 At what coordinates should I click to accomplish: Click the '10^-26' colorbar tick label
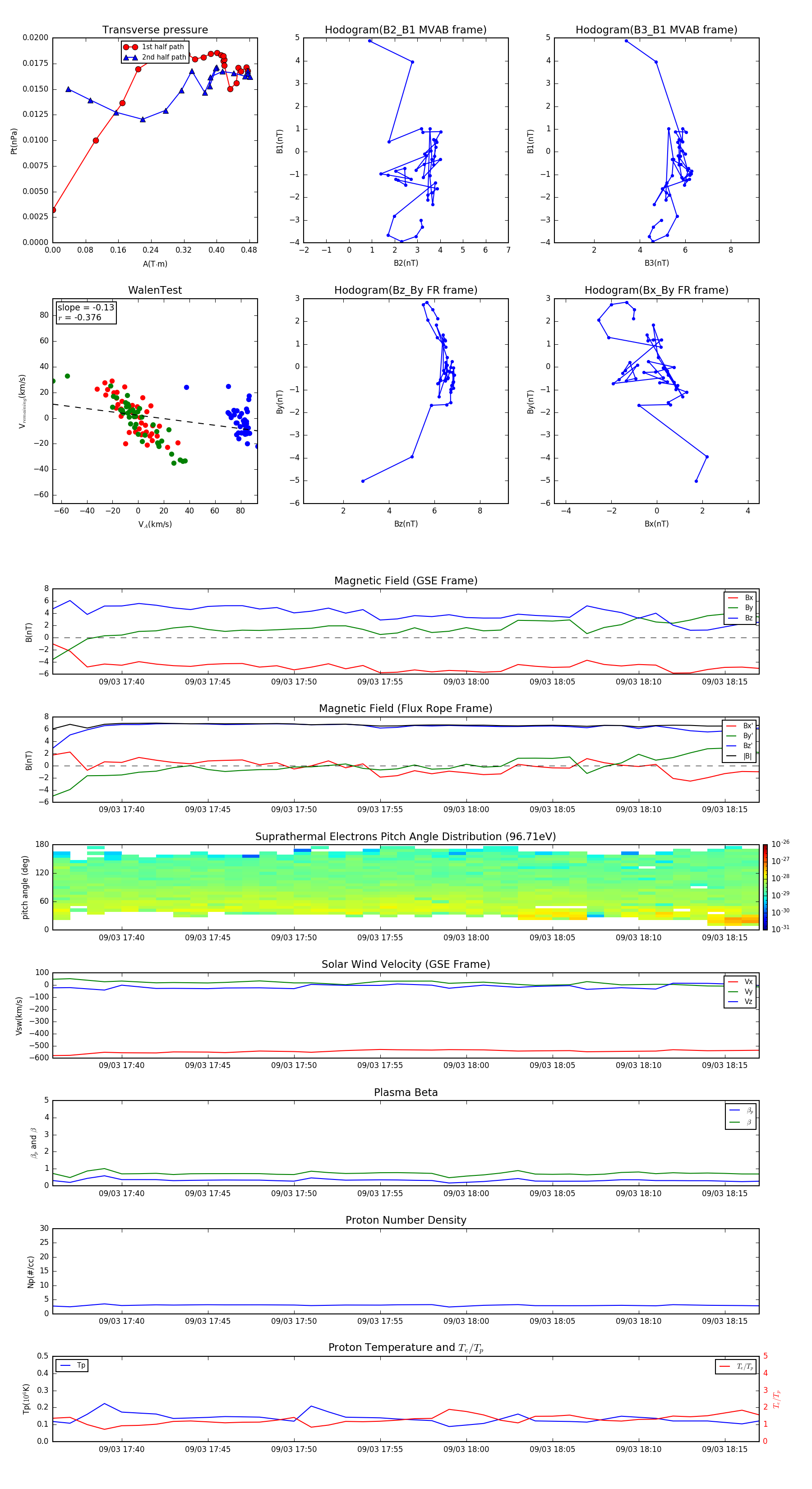pos(780,844)
